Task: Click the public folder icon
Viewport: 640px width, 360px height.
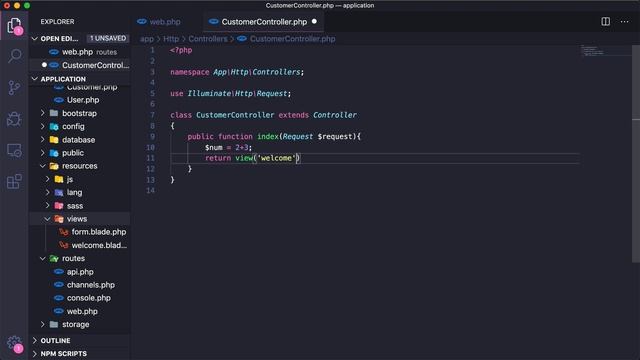Action: tap(54, 153)
